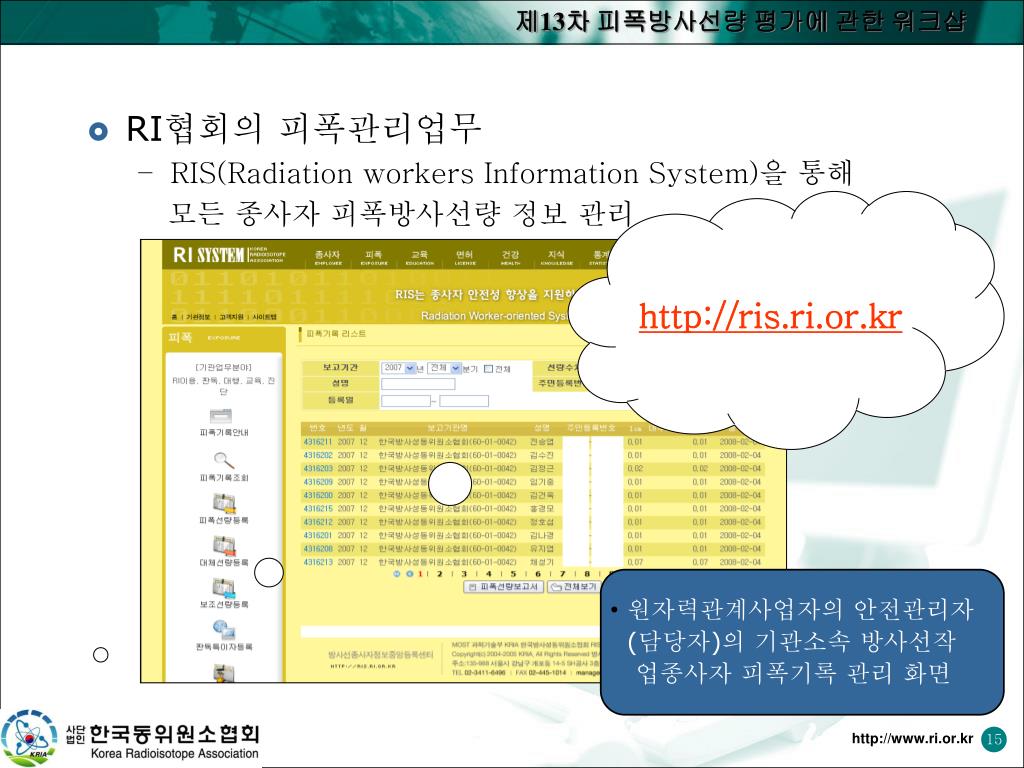Click the 전체보기 button

tap(573, 587)
